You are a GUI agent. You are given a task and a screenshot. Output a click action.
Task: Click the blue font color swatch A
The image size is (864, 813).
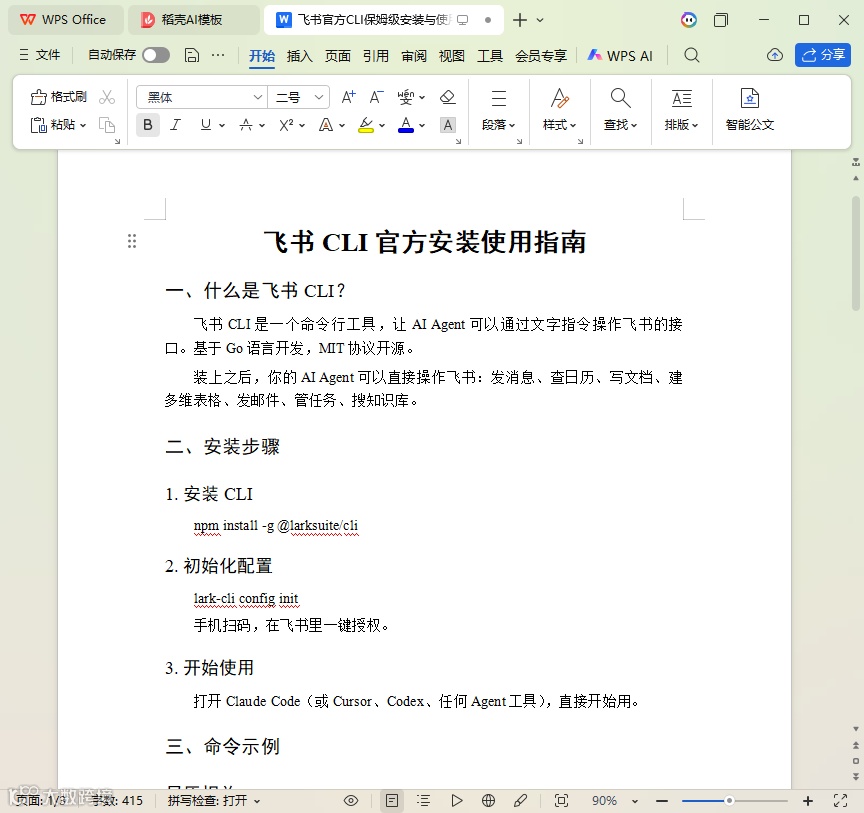pyautogui.click(x=406, y=125)
